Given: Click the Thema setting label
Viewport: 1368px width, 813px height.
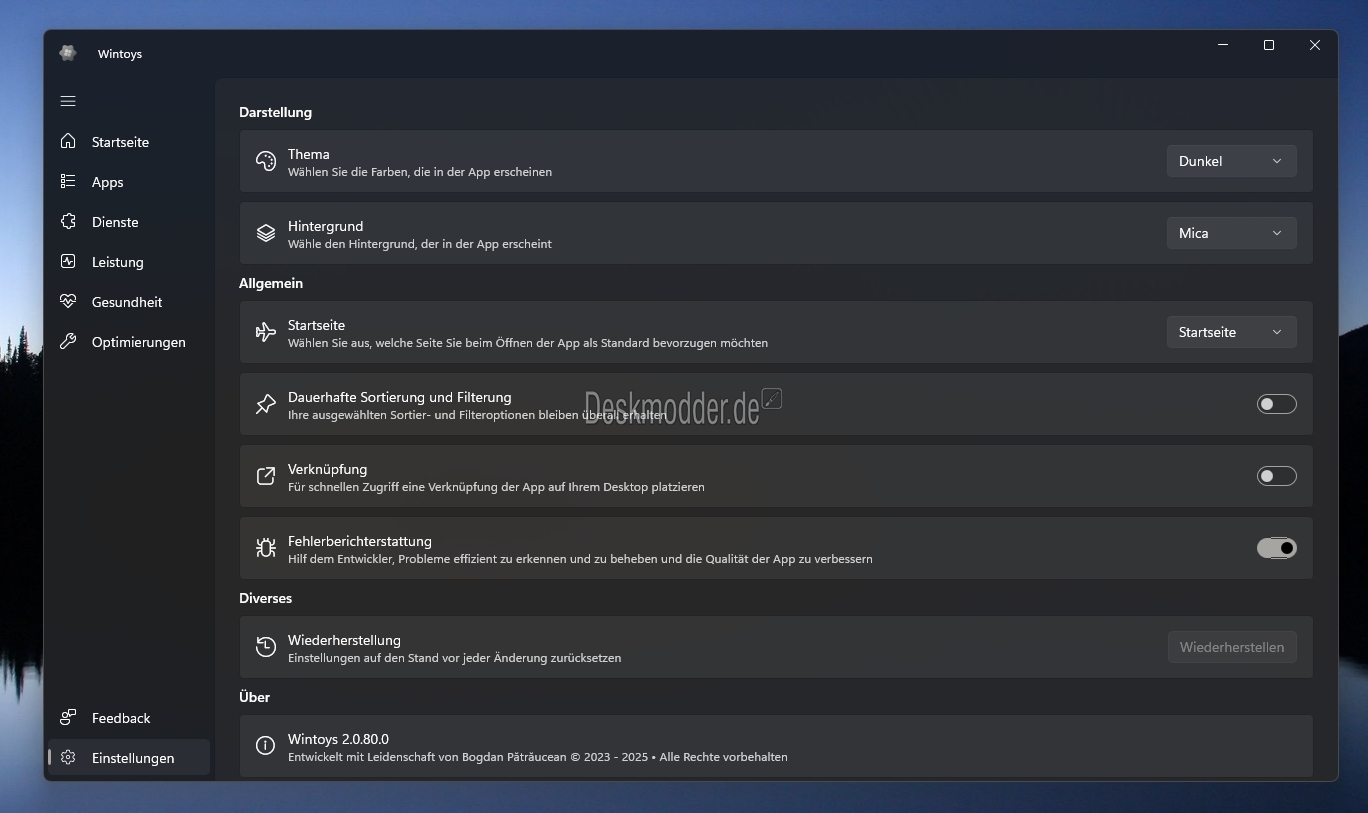Looking at the screenshot, I should point(308,154).
